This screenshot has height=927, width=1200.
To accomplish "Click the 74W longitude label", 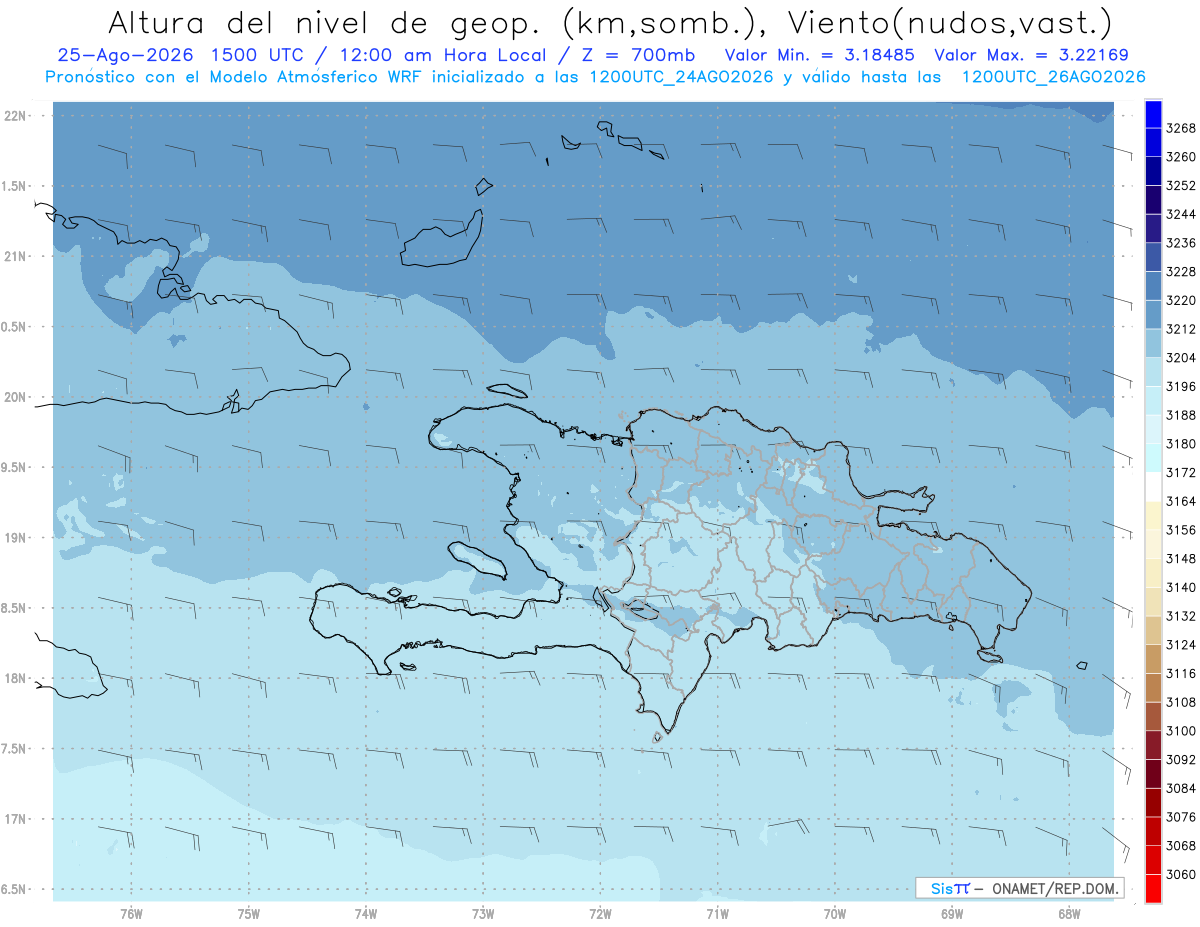I will (366, 913).
